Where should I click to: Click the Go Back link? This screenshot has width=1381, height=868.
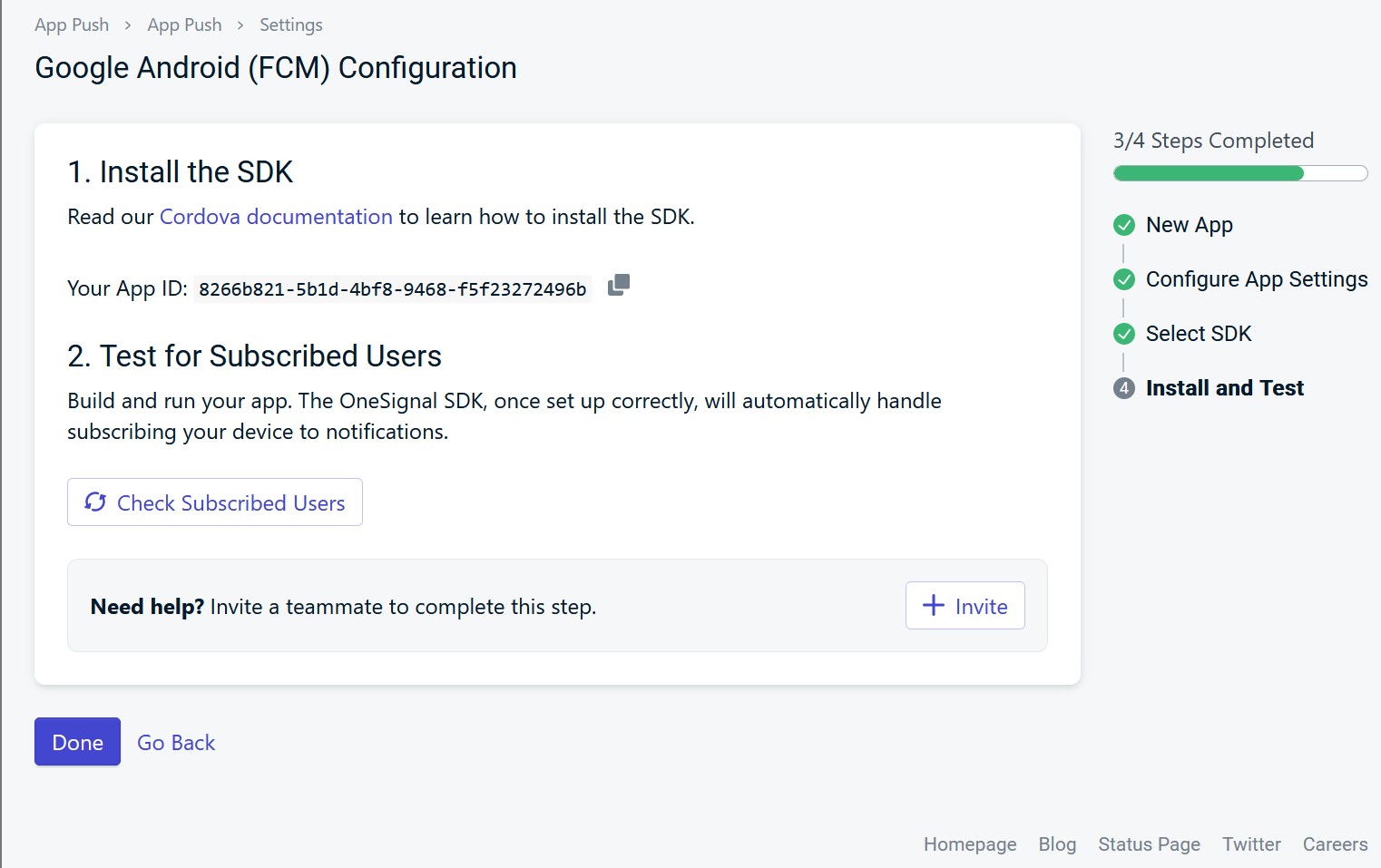click(176, 743)
